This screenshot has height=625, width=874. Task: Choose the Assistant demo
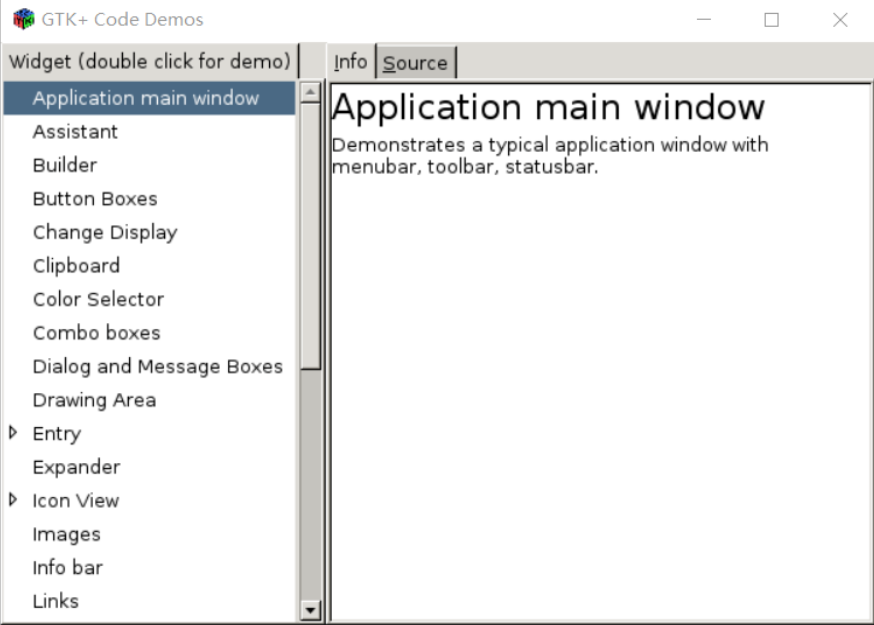(75, 131)
